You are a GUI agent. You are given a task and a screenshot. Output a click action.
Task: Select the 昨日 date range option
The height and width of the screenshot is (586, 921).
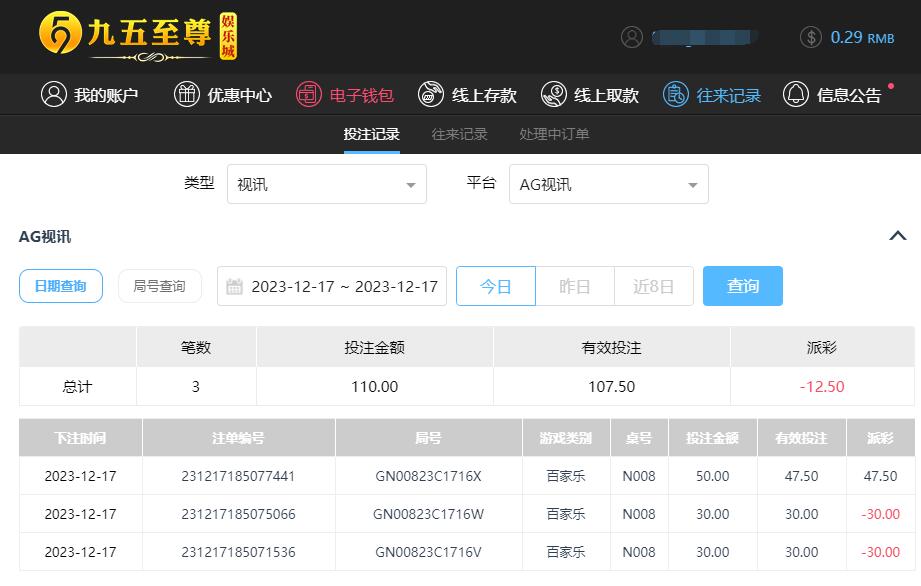click(574, 286)
